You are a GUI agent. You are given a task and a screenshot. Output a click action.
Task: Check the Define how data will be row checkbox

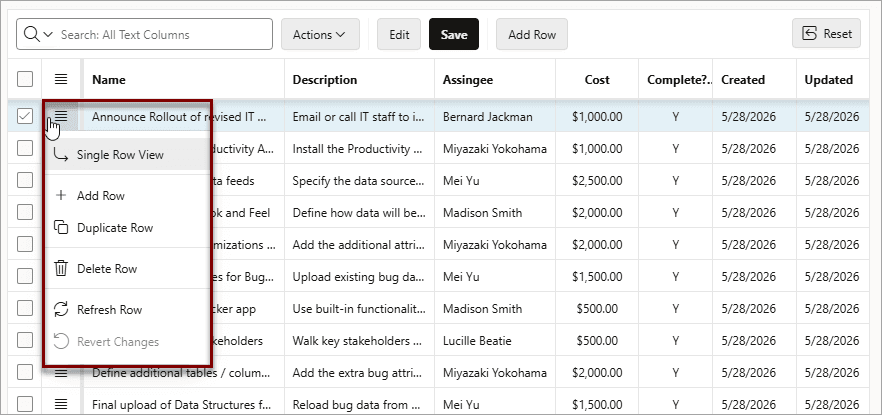25,213
